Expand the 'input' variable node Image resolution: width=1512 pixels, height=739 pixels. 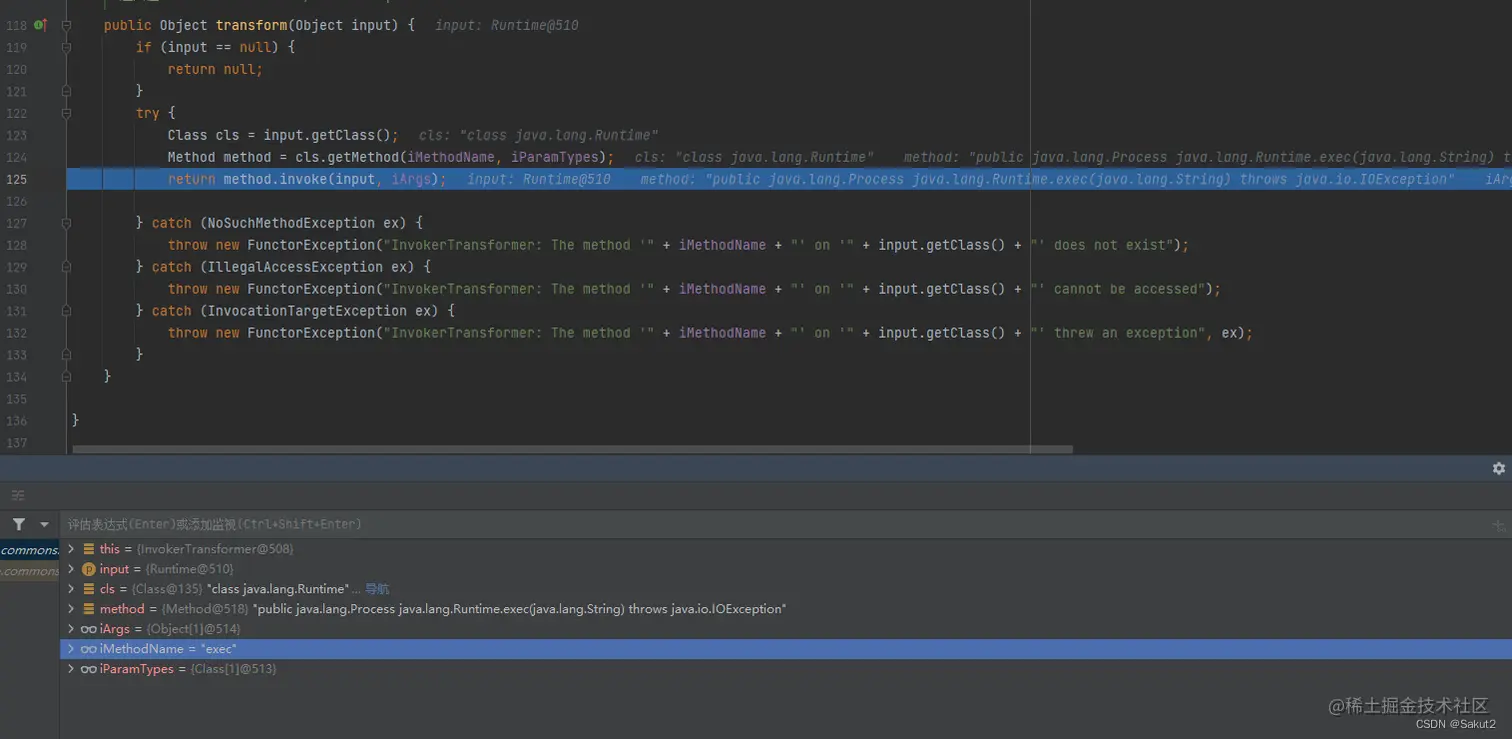pyautogui.click(x=71, y=569)
